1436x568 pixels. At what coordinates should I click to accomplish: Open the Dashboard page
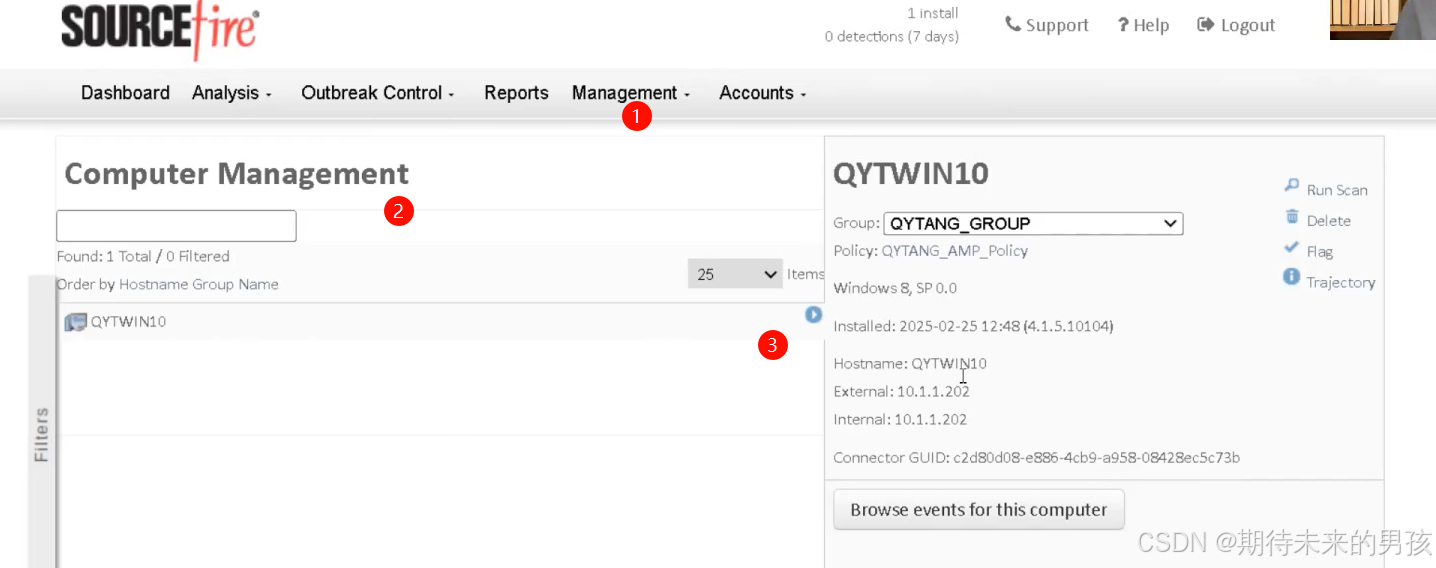pos(125,93)
